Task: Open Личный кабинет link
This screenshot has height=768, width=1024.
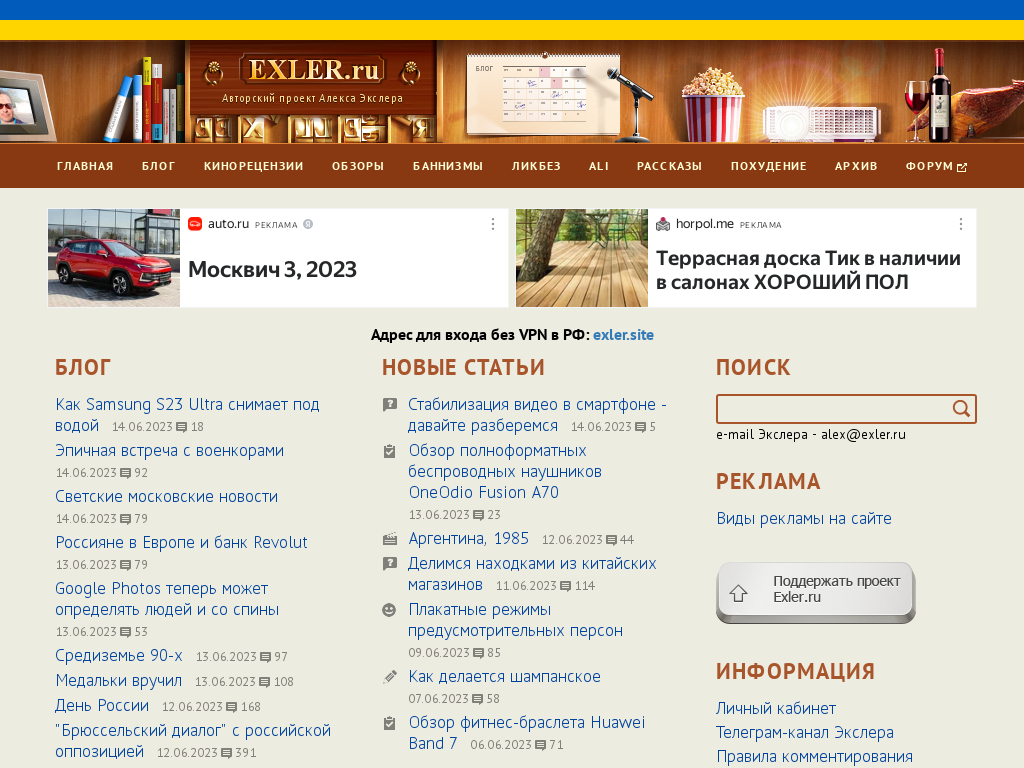Action: 776,709
